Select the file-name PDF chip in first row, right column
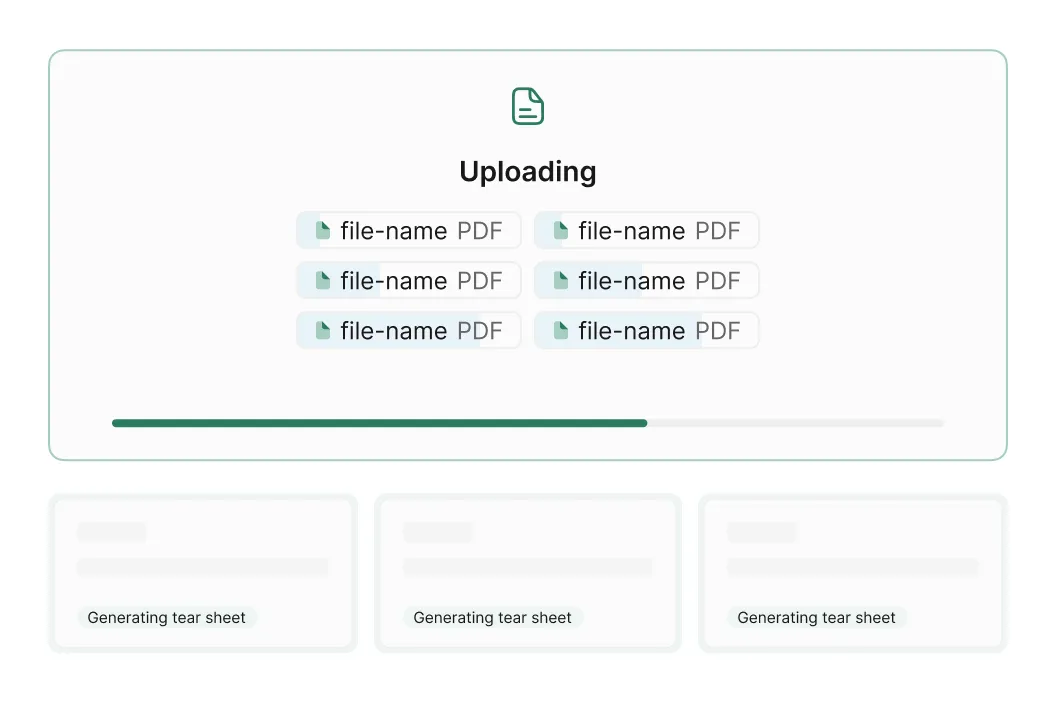This screenshot has height=701, width=1056. pyautogui.click(x=647, y=230)
